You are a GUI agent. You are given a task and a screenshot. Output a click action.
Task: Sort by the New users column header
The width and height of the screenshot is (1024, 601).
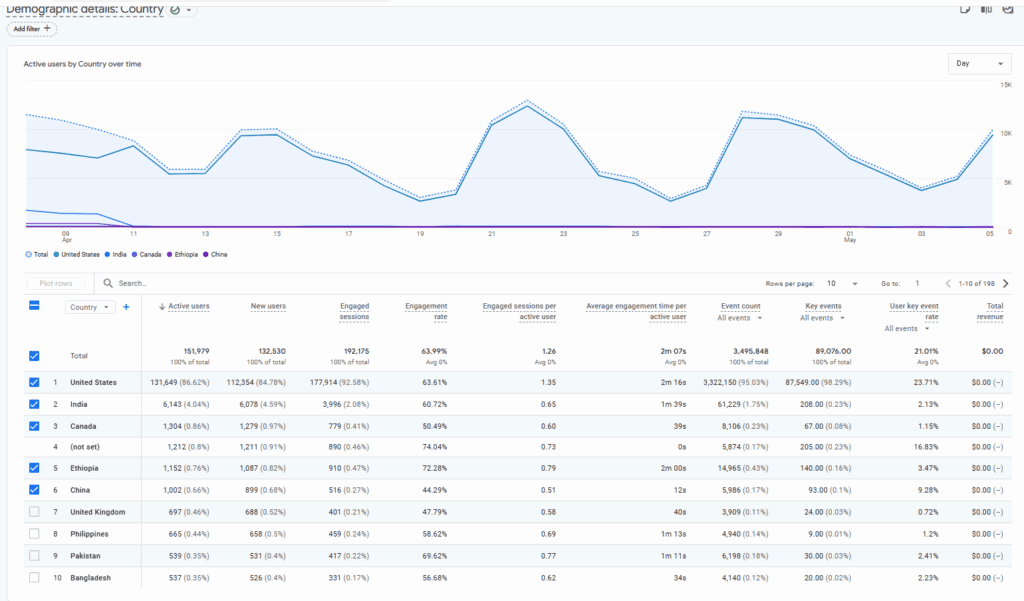268,306
